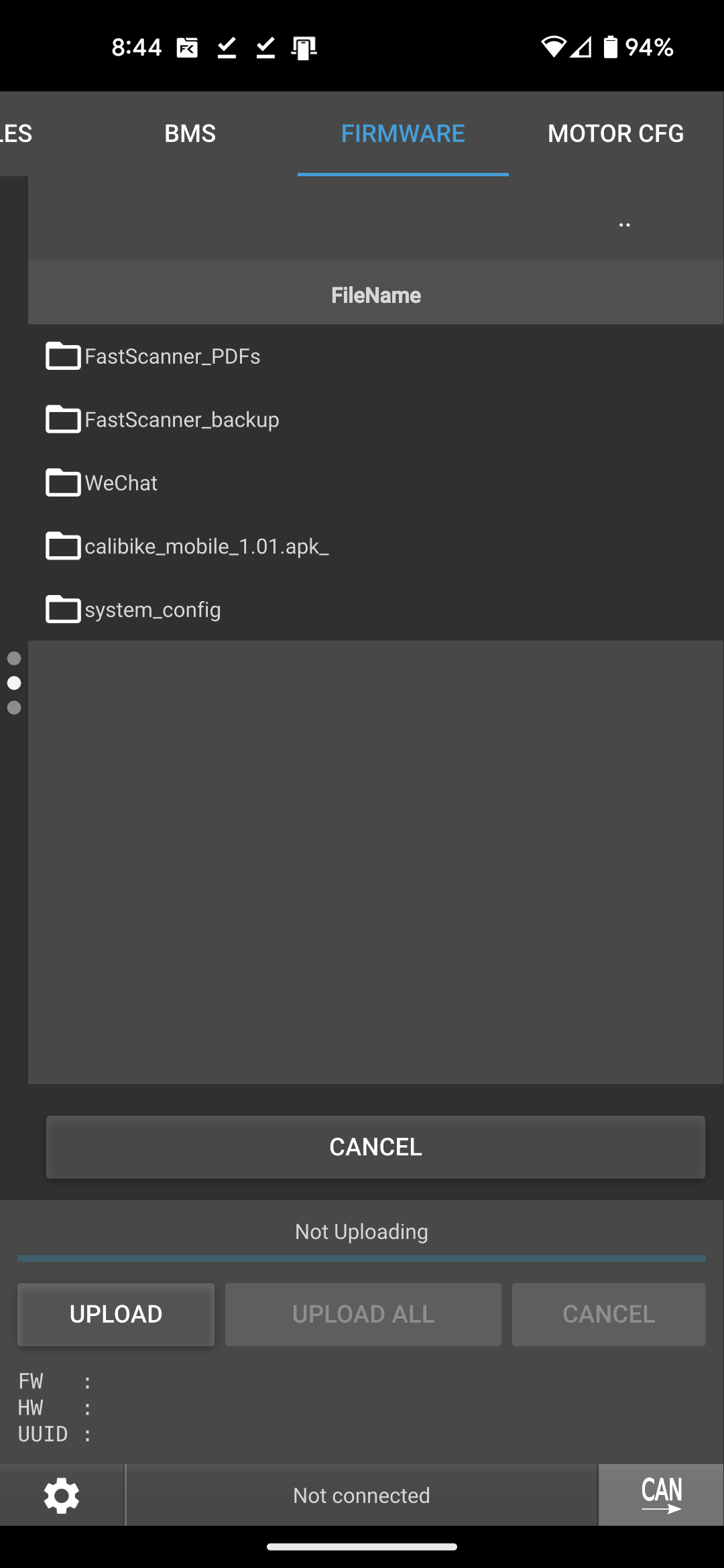Select the last page indicator dot
The width and height of the screenshot is (724, 1568).
[14, 708]
